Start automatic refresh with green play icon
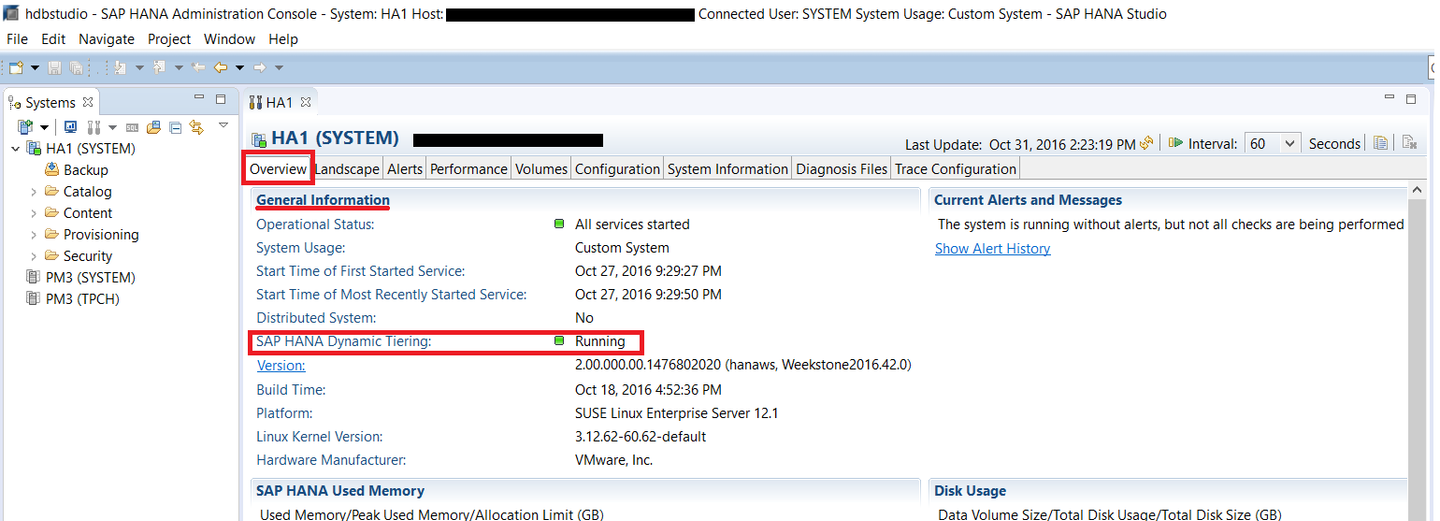Image resolution: width=1440 pixels, height=521 pixels. click(1176, 143)
